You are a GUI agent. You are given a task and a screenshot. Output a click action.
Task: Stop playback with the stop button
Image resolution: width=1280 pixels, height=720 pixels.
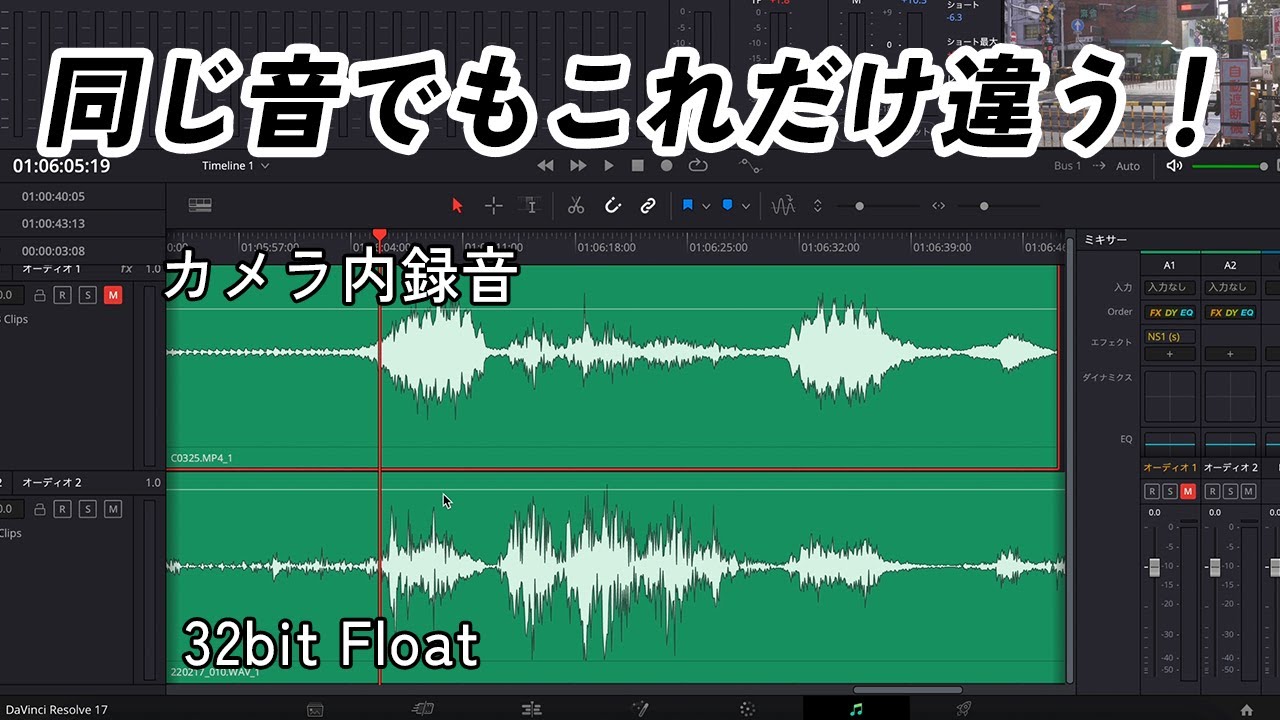[x=638, y=165]
